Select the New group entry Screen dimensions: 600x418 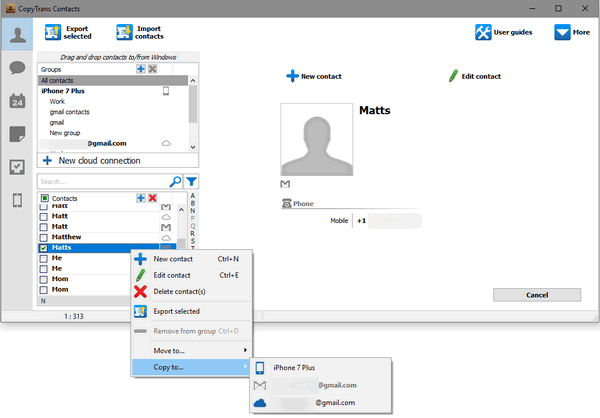[x=65, y=133]
